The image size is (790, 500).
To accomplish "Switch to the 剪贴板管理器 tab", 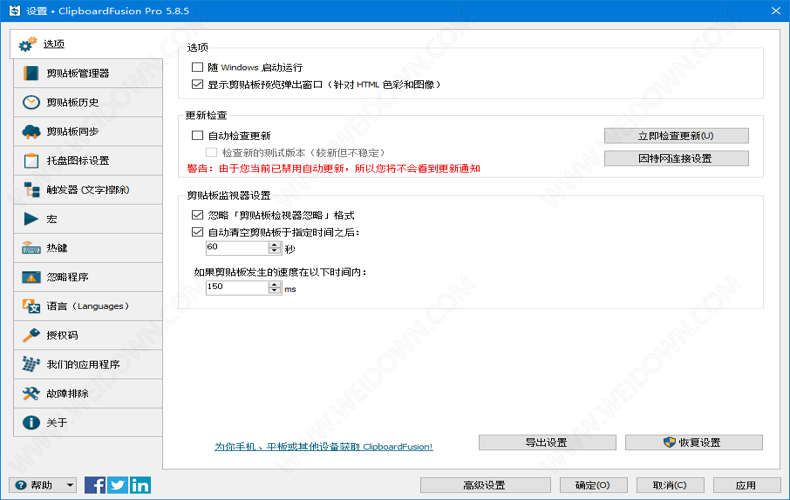I will [x=88, y=73].
